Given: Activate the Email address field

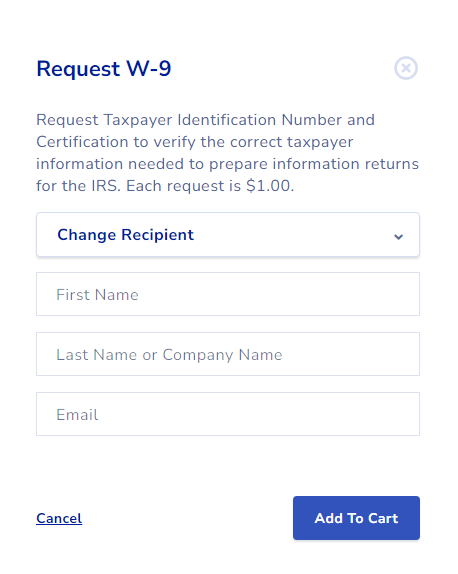Looking at the screenshot, I should [x=228, y=414].
